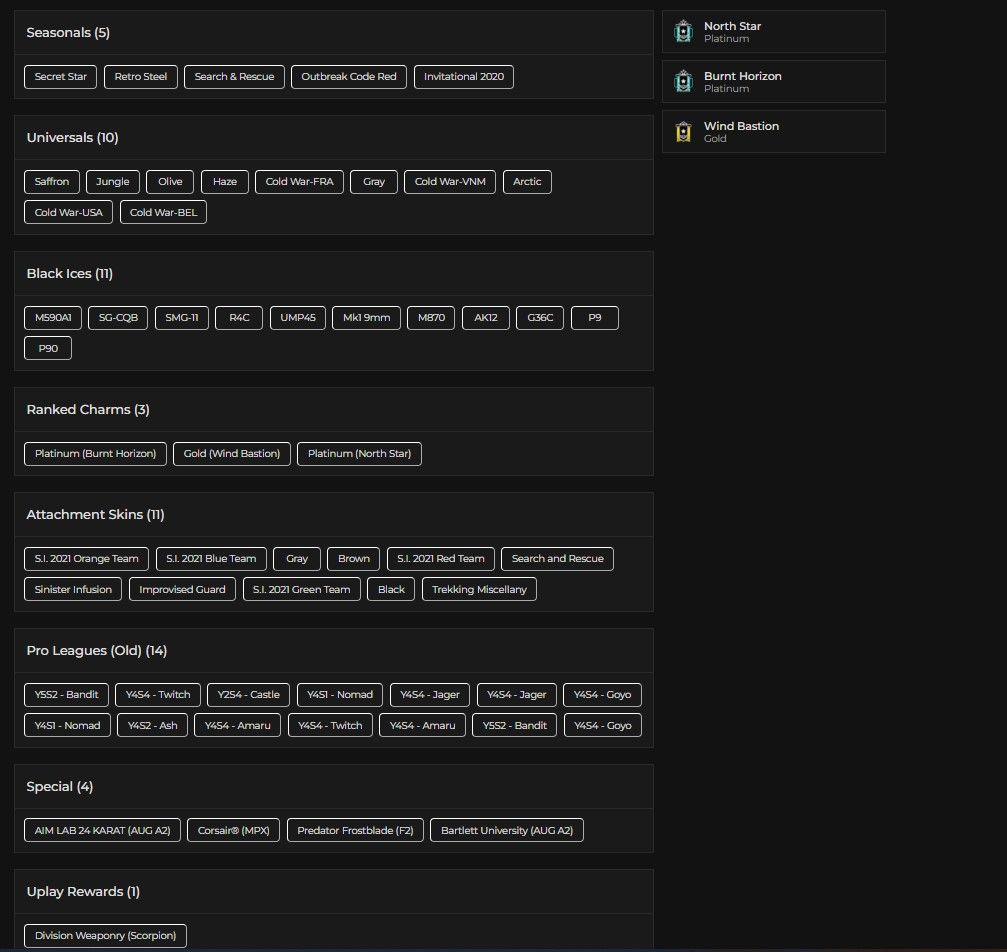
Task: Click the S.I. 2021 Blue Team tag
Action: 211,559
